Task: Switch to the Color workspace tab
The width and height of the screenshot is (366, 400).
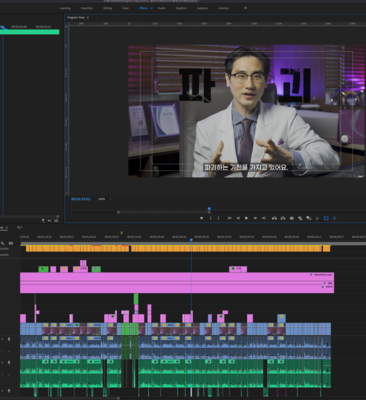Action: (x=125, y=8)
